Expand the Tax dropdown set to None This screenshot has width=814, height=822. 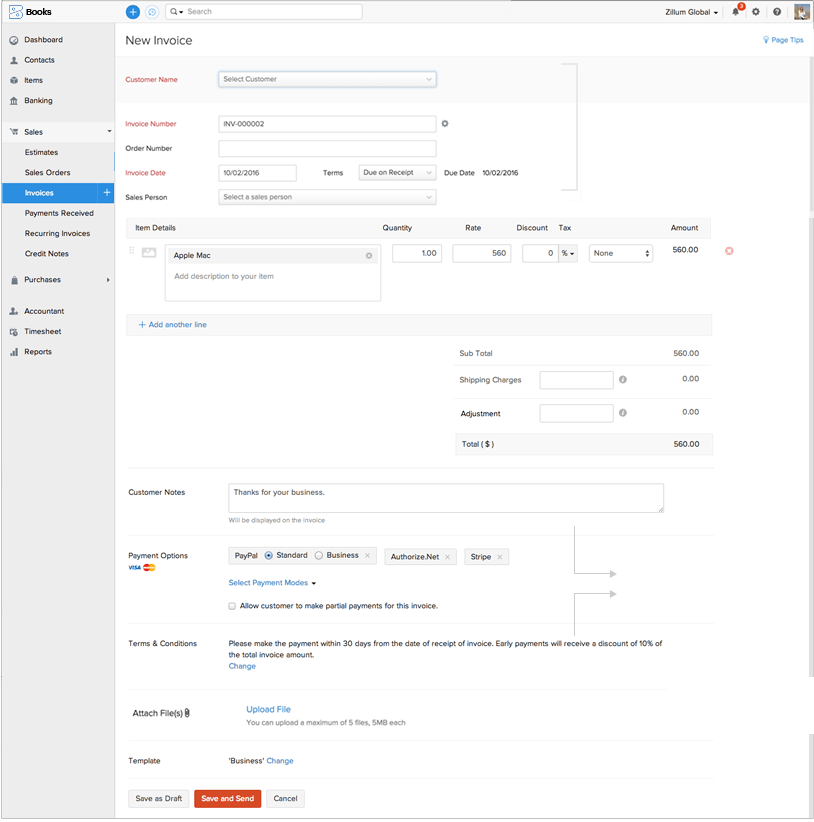point(620,254)
